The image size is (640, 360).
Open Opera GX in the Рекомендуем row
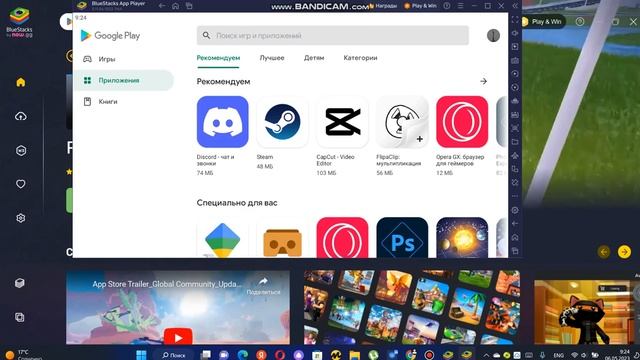click(462, 122)
